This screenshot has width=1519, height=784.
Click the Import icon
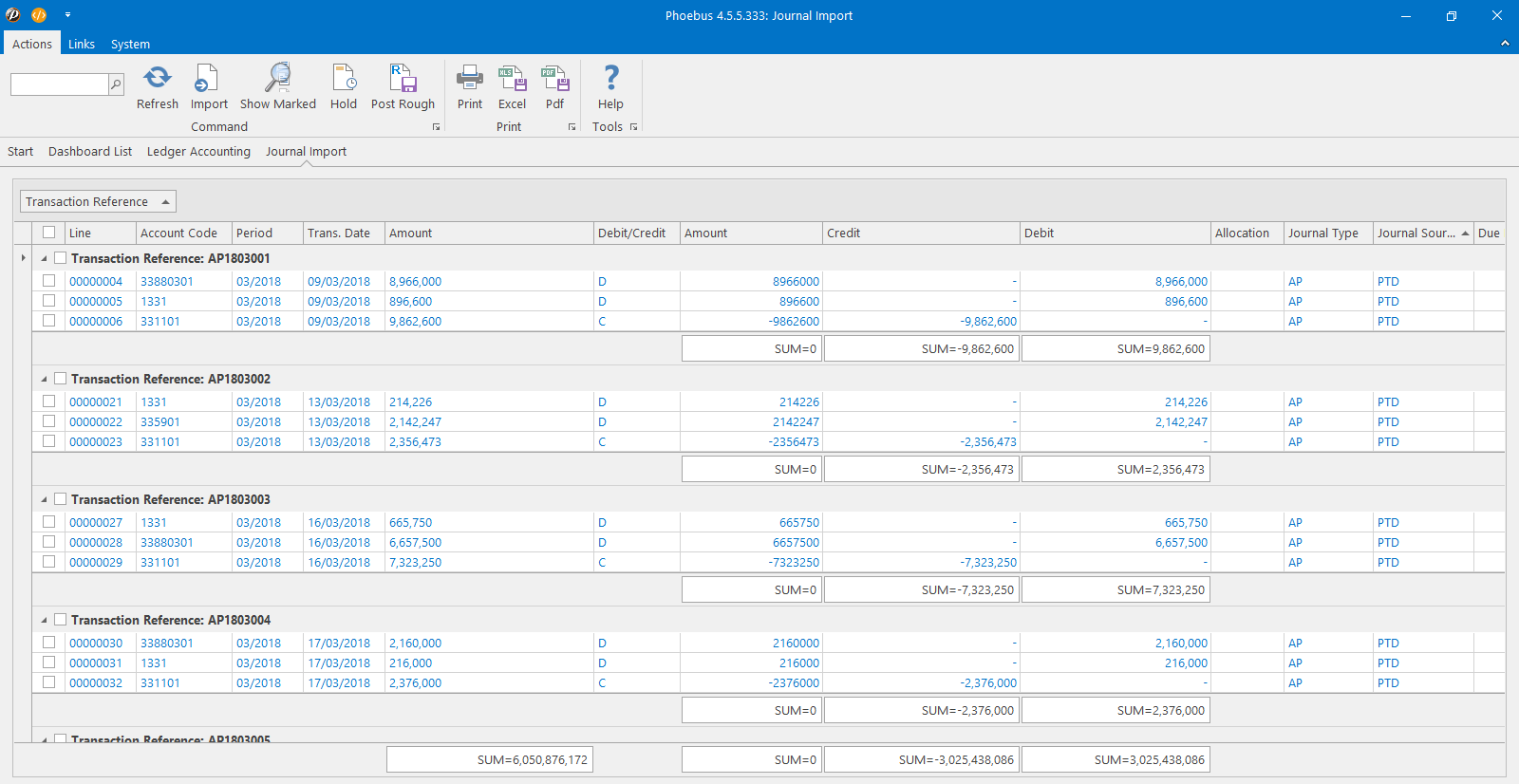[x=207, y=78]
